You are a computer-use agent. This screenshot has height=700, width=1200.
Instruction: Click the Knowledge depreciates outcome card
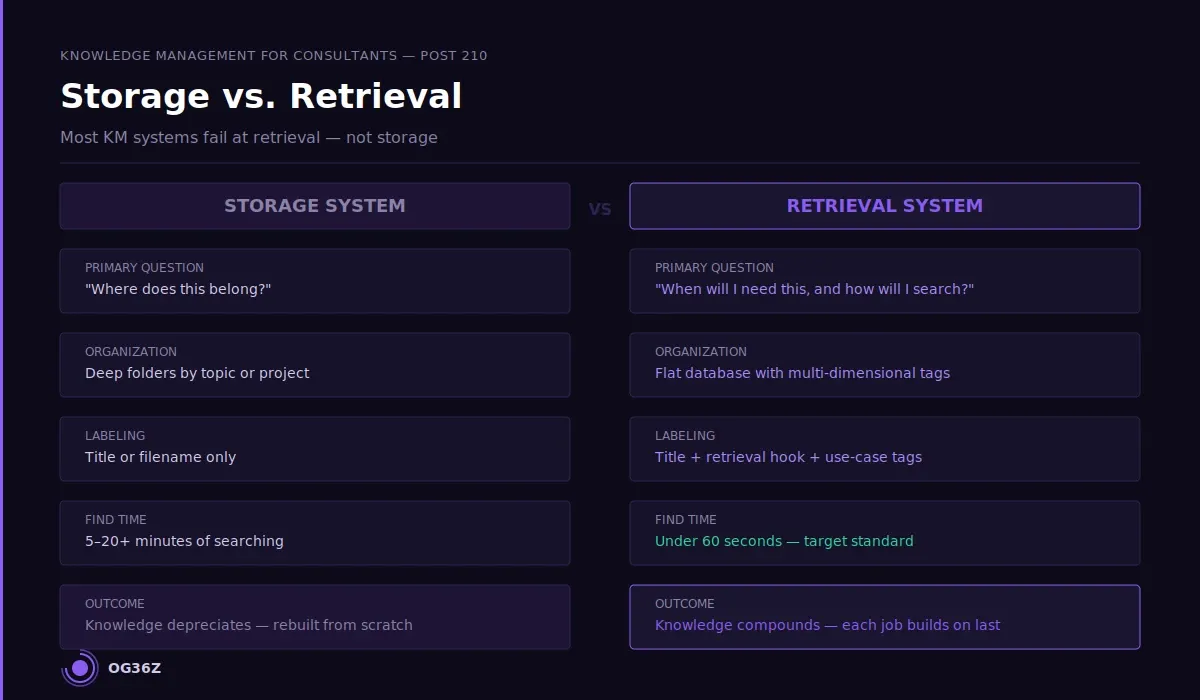point(314,617)
